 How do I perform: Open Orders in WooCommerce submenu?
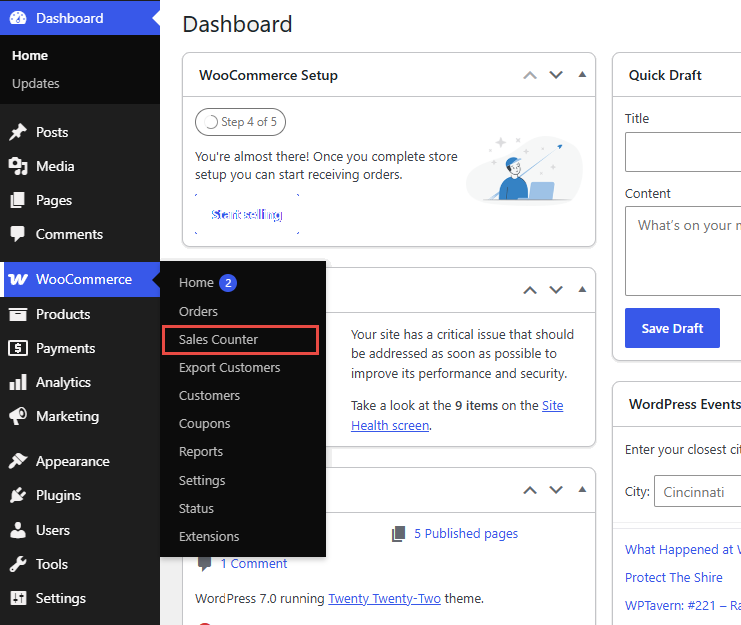point(198,311)
